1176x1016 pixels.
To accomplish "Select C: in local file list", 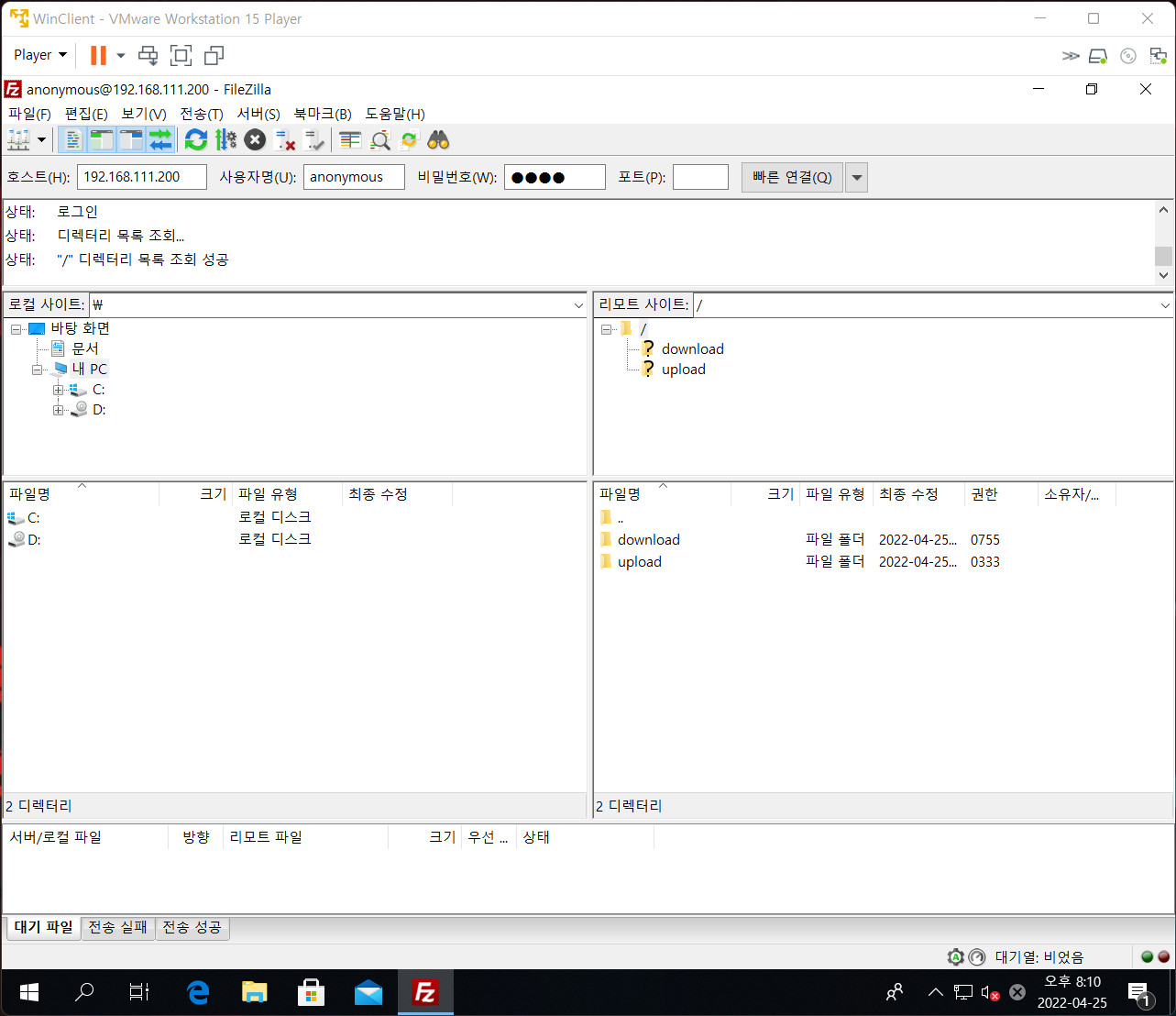I will [34, 517].
